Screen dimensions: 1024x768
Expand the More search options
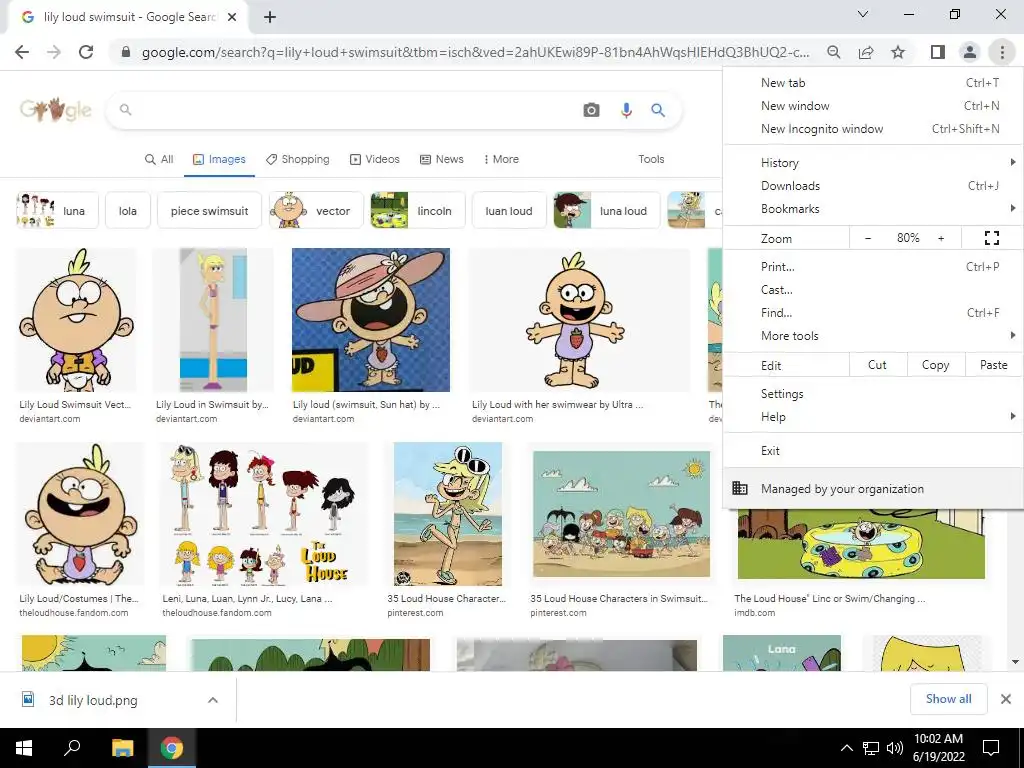pos(501,159)
